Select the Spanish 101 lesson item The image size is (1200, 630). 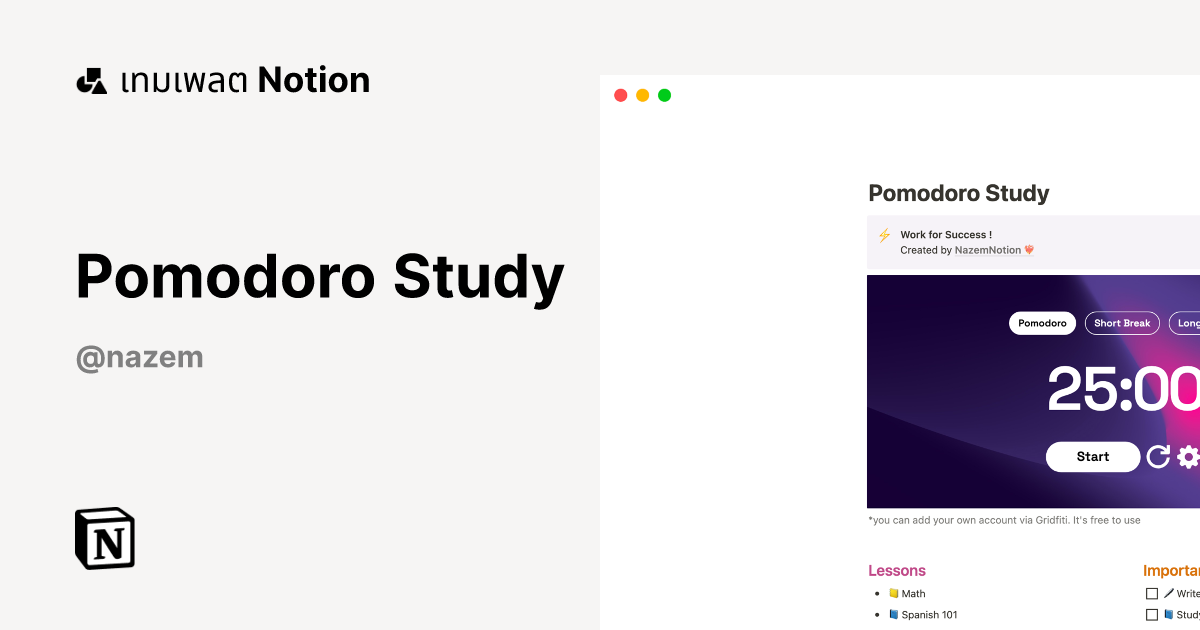click(x=931, y=614)
